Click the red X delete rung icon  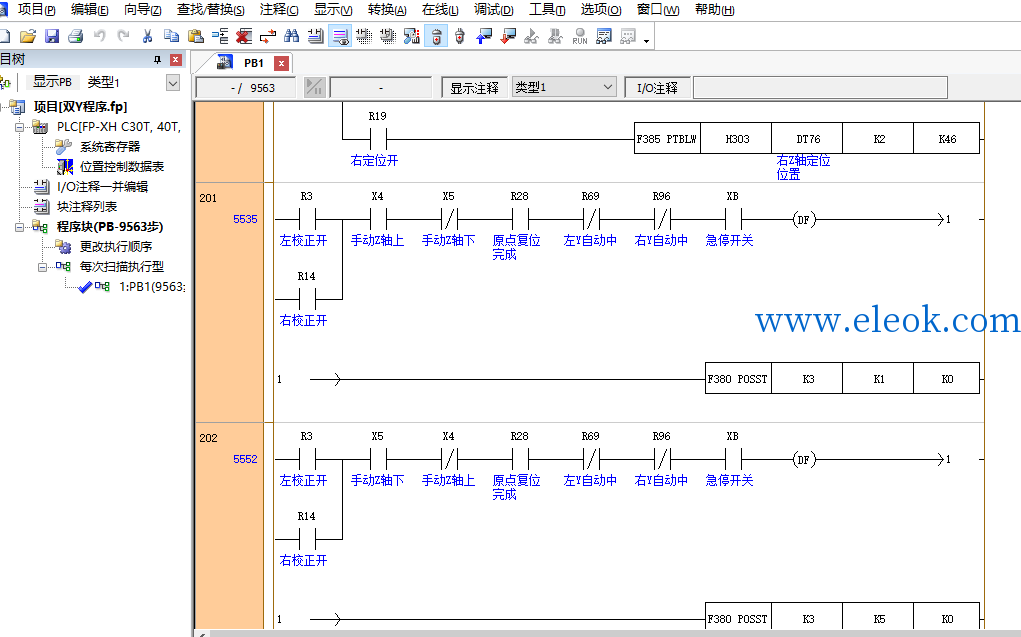[x=244, y=36]
